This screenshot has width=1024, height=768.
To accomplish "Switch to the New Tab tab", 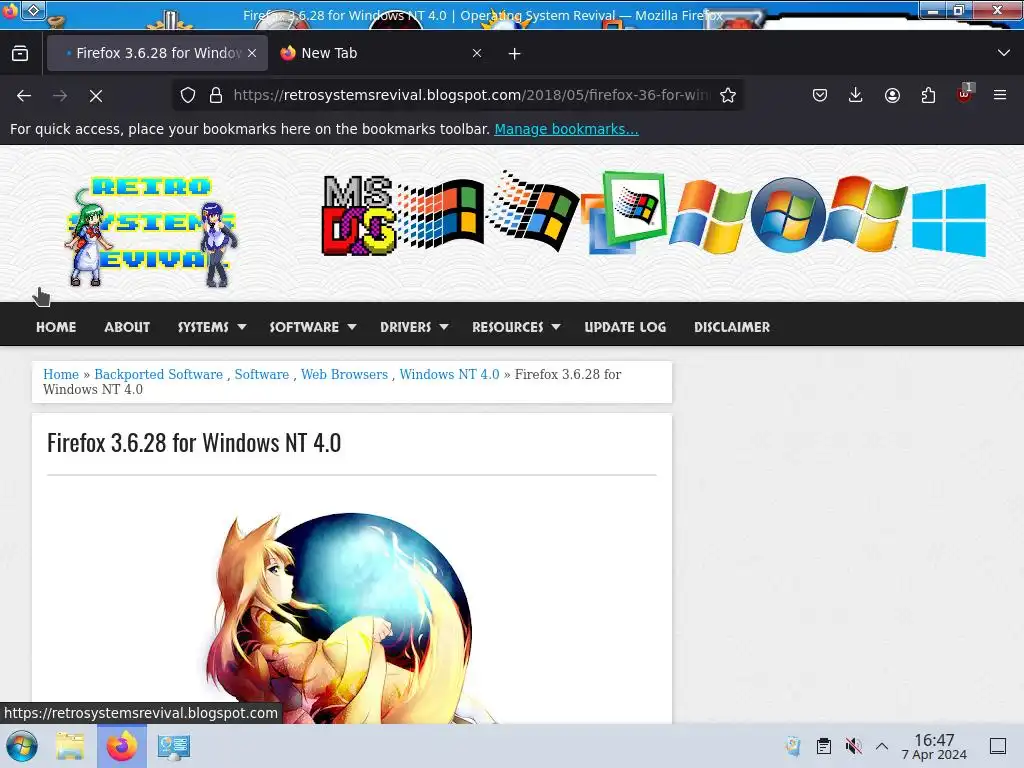I will pyautogui.click(x=382, y=53).
